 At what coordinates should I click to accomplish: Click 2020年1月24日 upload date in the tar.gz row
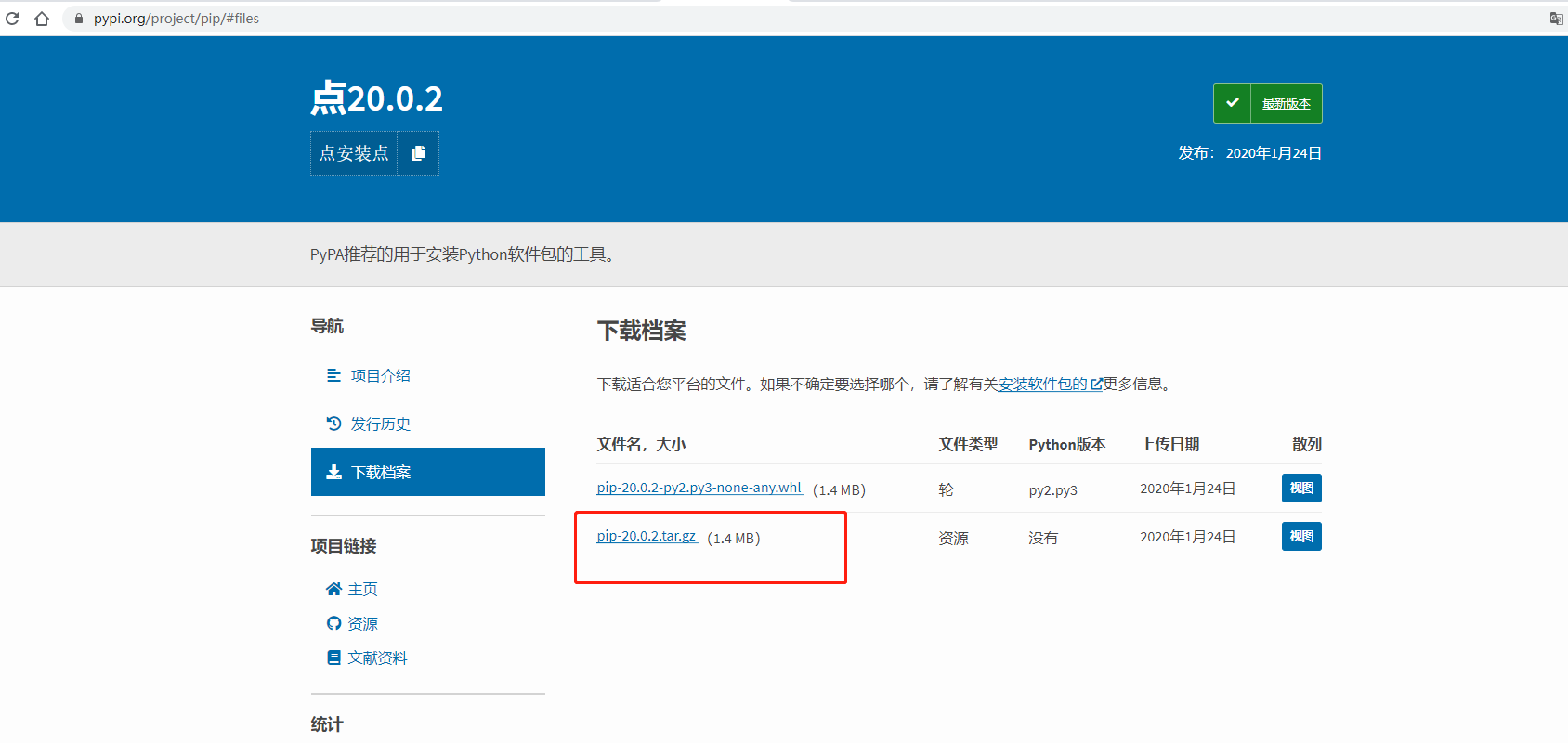[x=1187, y=537]
